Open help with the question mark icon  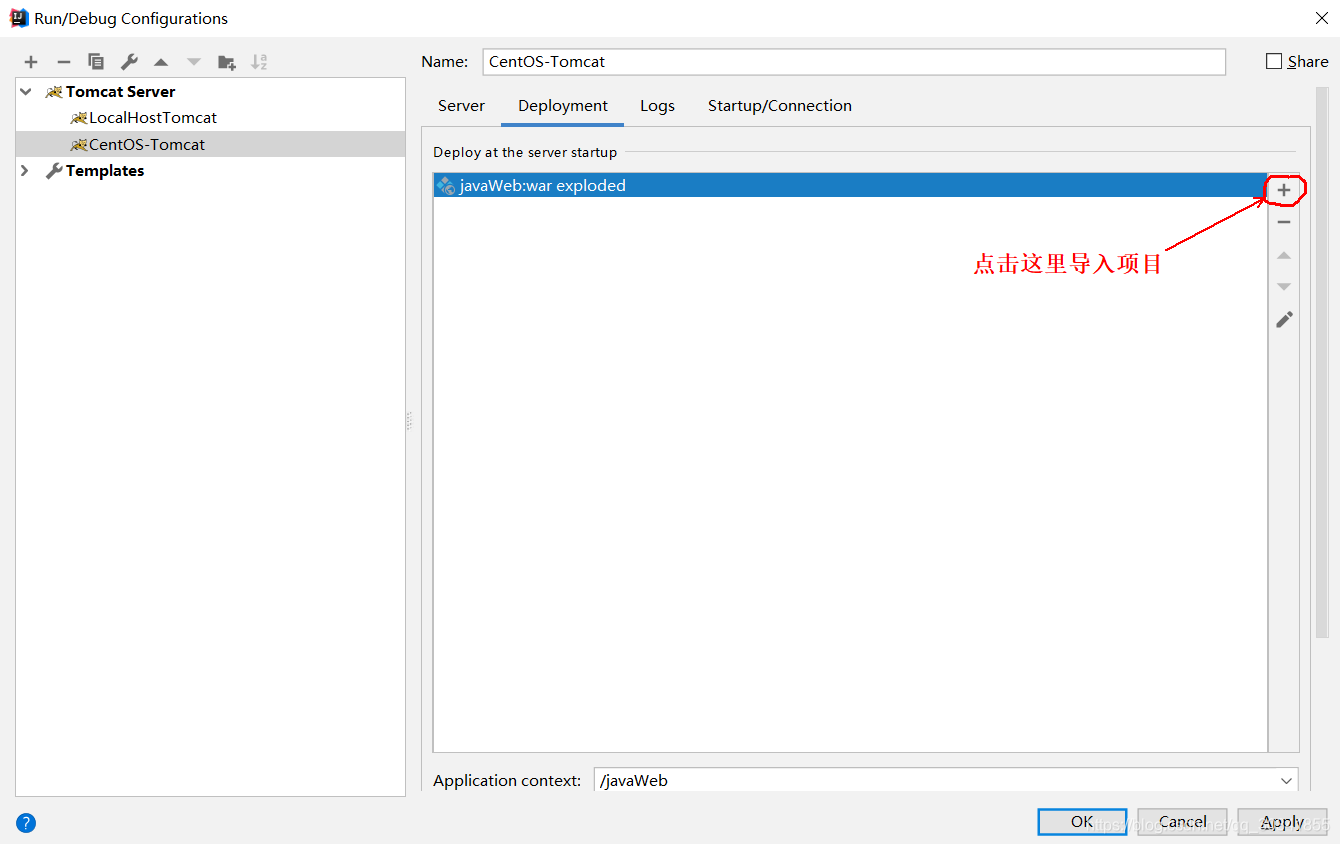pos(26,823)
